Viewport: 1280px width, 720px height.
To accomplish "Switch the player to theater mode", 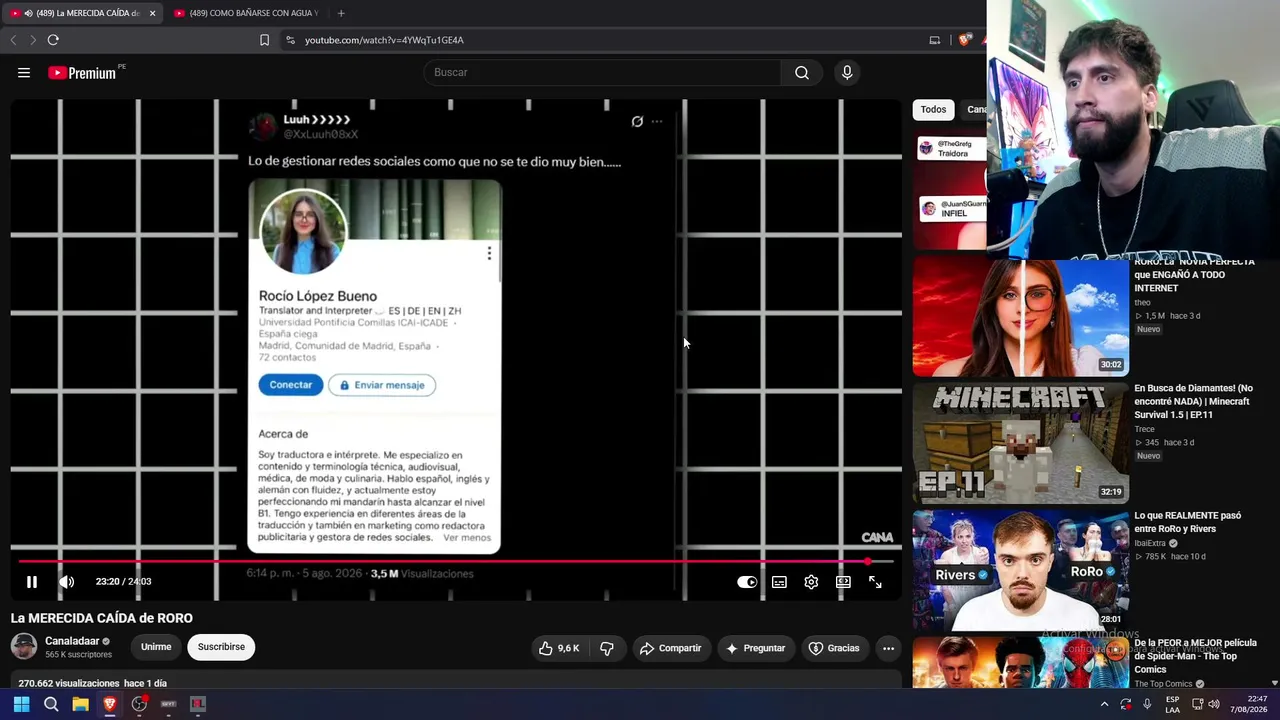I will [x=843, y=582].
